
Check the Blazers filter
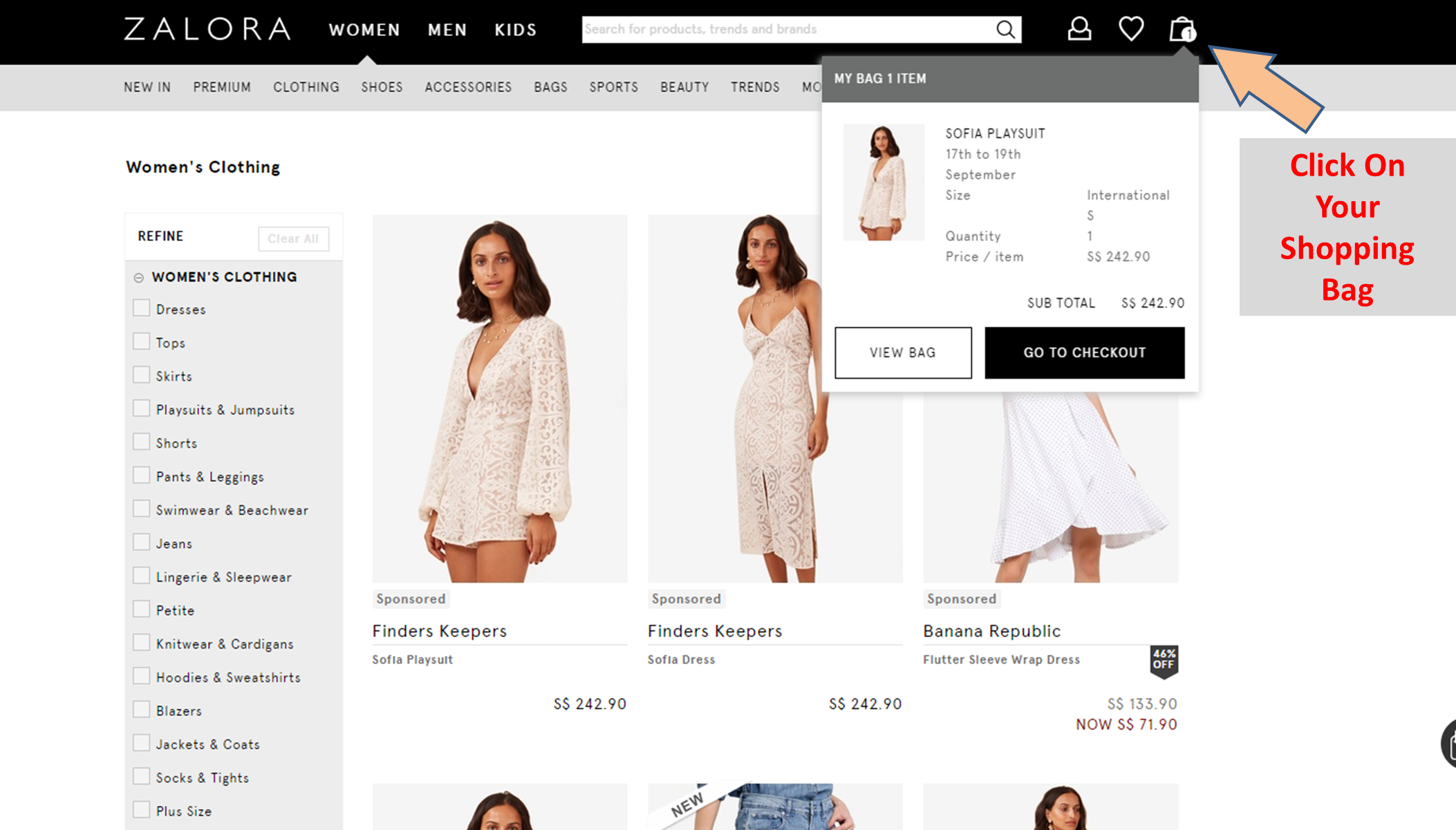pos(141,710)
